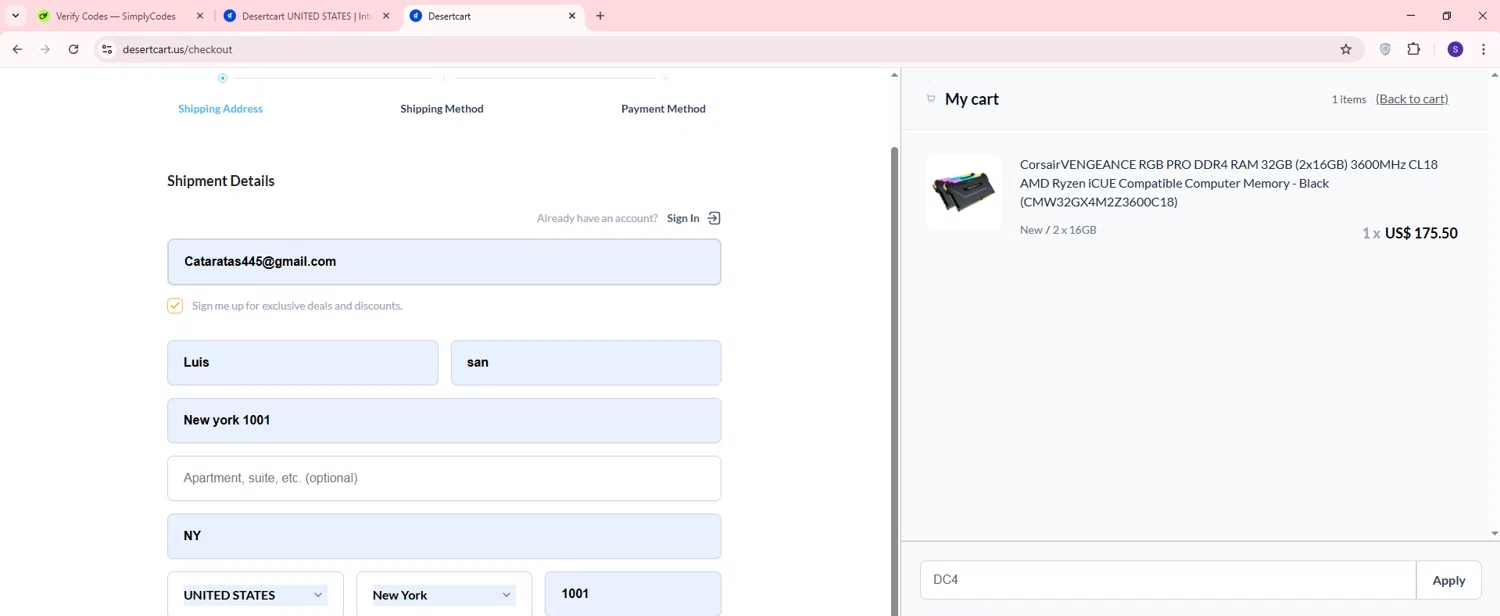Screen dimensions: 1500x616
Task: Open the New York state dropdown
Action: pos(444,595)
